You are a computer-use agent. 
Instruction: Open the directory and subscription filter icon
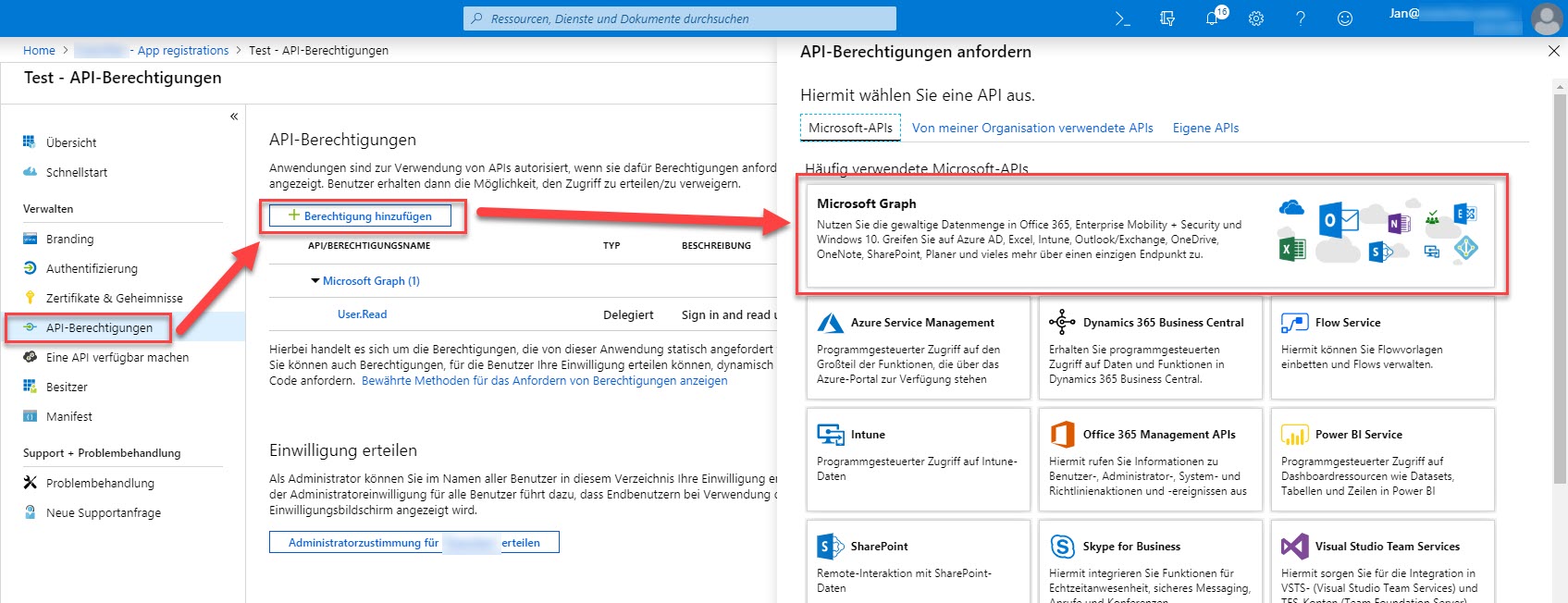(x=1167, y=18)
